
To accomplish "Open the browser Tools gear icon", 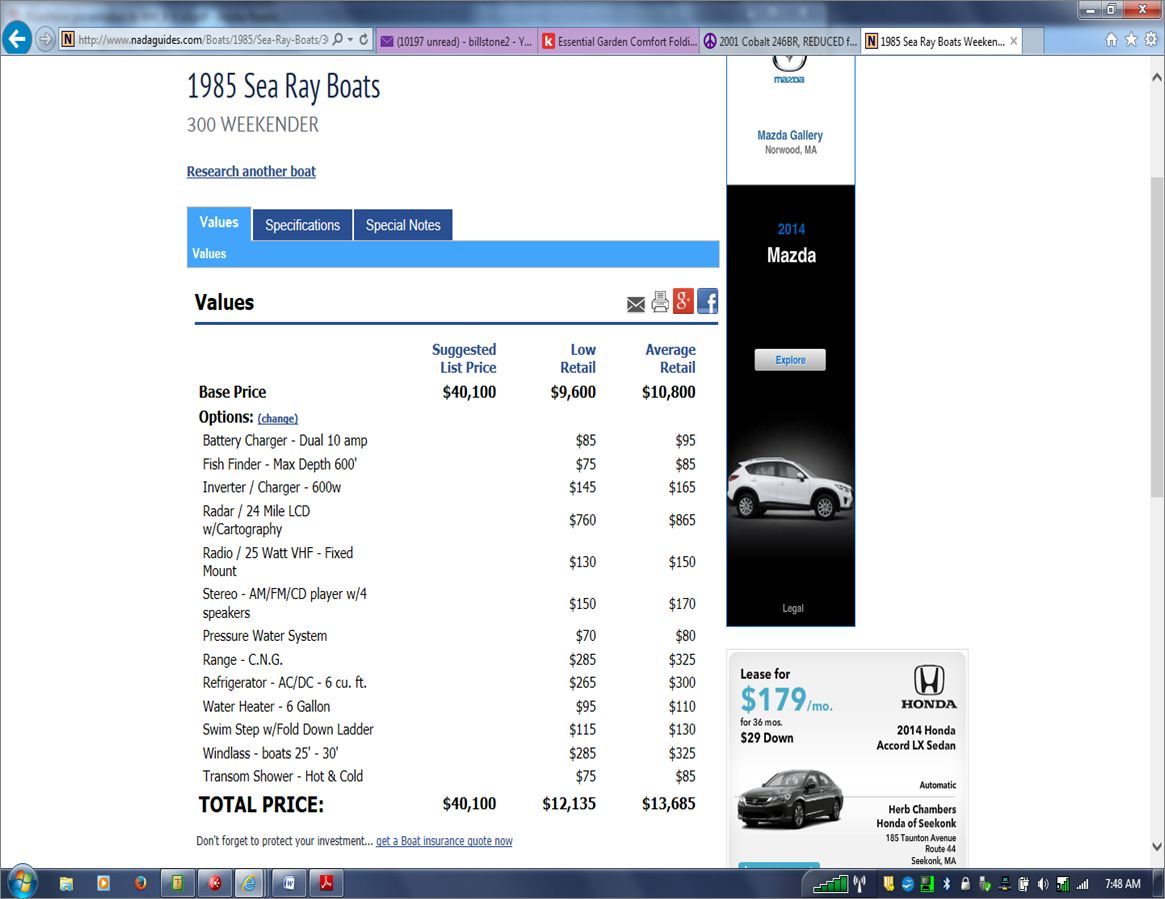I will point(1151,40).
